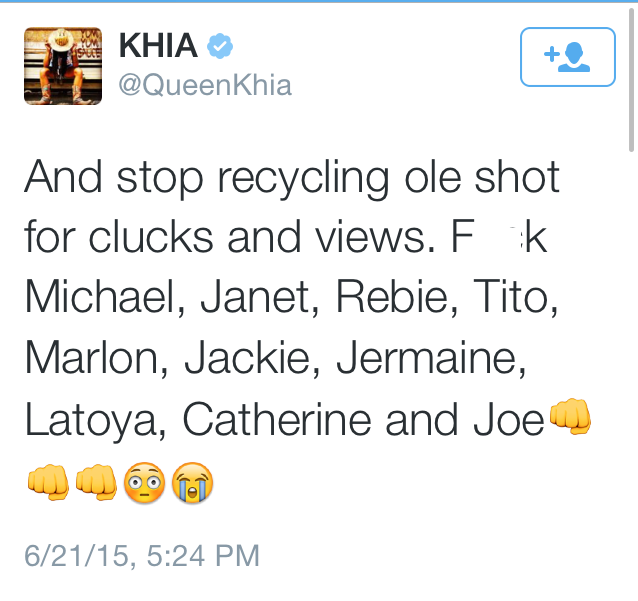Click the follow user button
This screenshot has width=638, height=601.
point(568,56)
